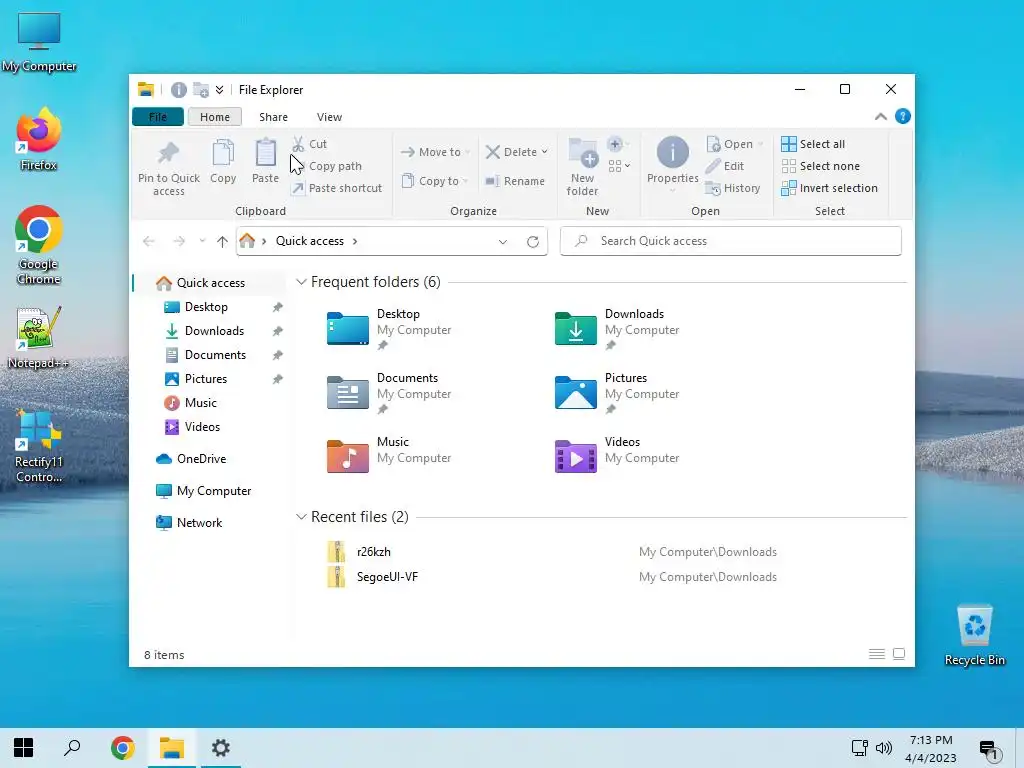Viewport: 1024px width, 768px height.
Task: Switch to the Home tab
Action: (x=215, y=117)
